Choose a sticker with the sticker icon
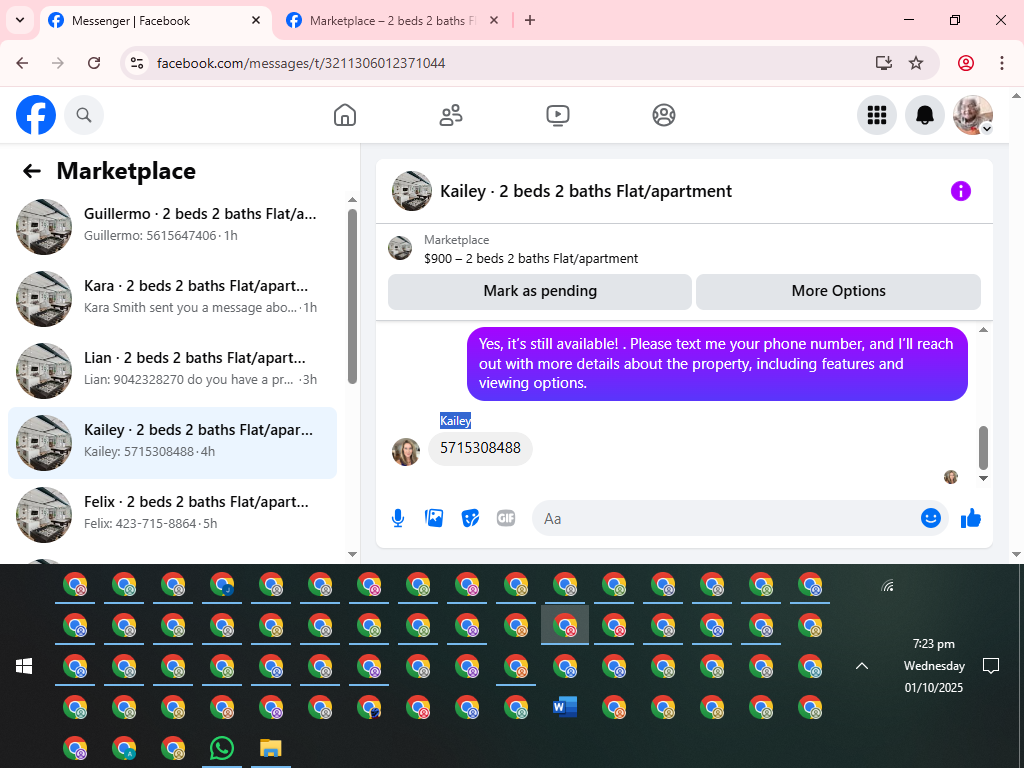Screen dimensions: 1024x768 470,519
